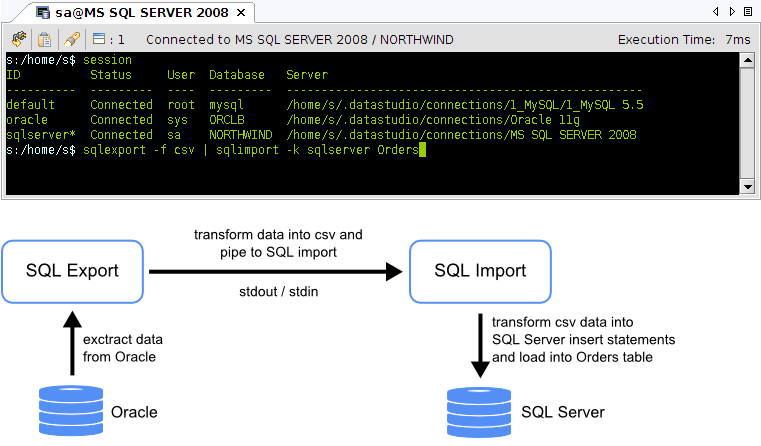Screen dimensions: 761x446
Task: Click the SQL Export box in diagram
Action: pyautogui.click(x=72, y=271)
